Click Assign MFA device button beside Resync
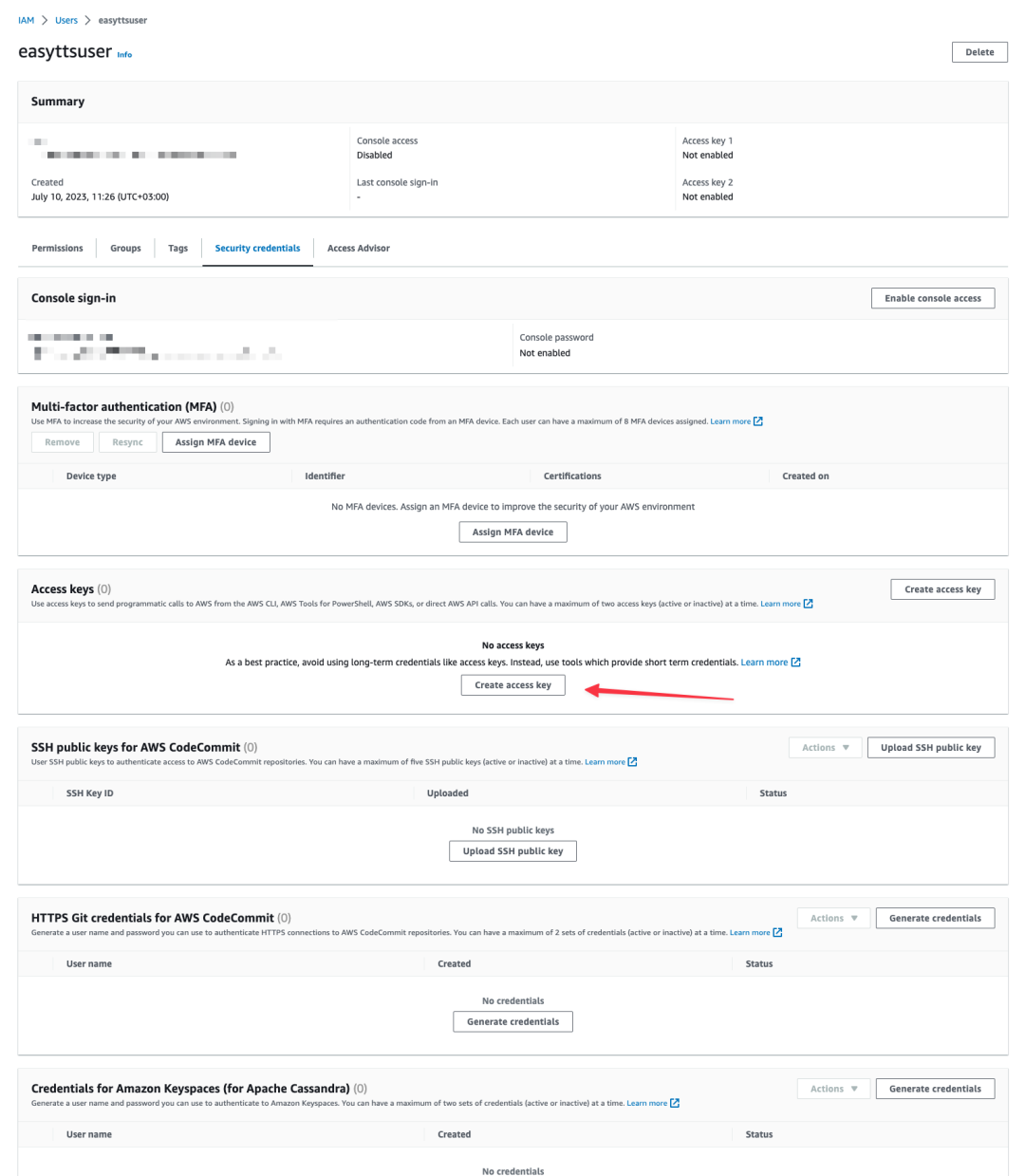This screenshot has width=1025, height=1176. tap(215, 442)
